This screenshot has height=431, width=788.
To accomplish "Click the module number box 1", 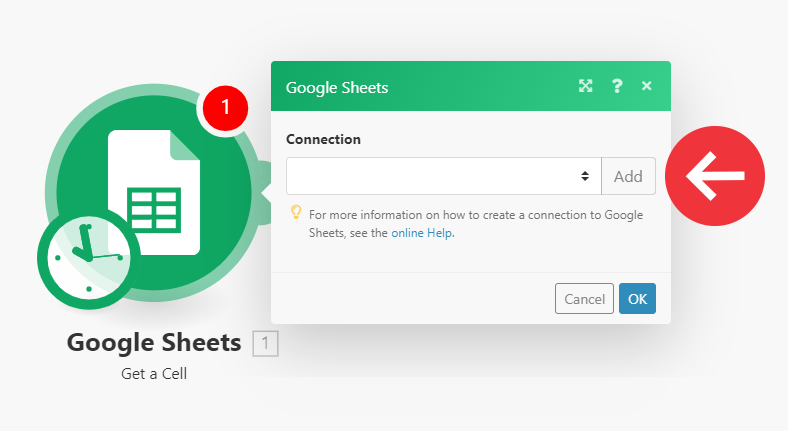I will click(265, 344).
